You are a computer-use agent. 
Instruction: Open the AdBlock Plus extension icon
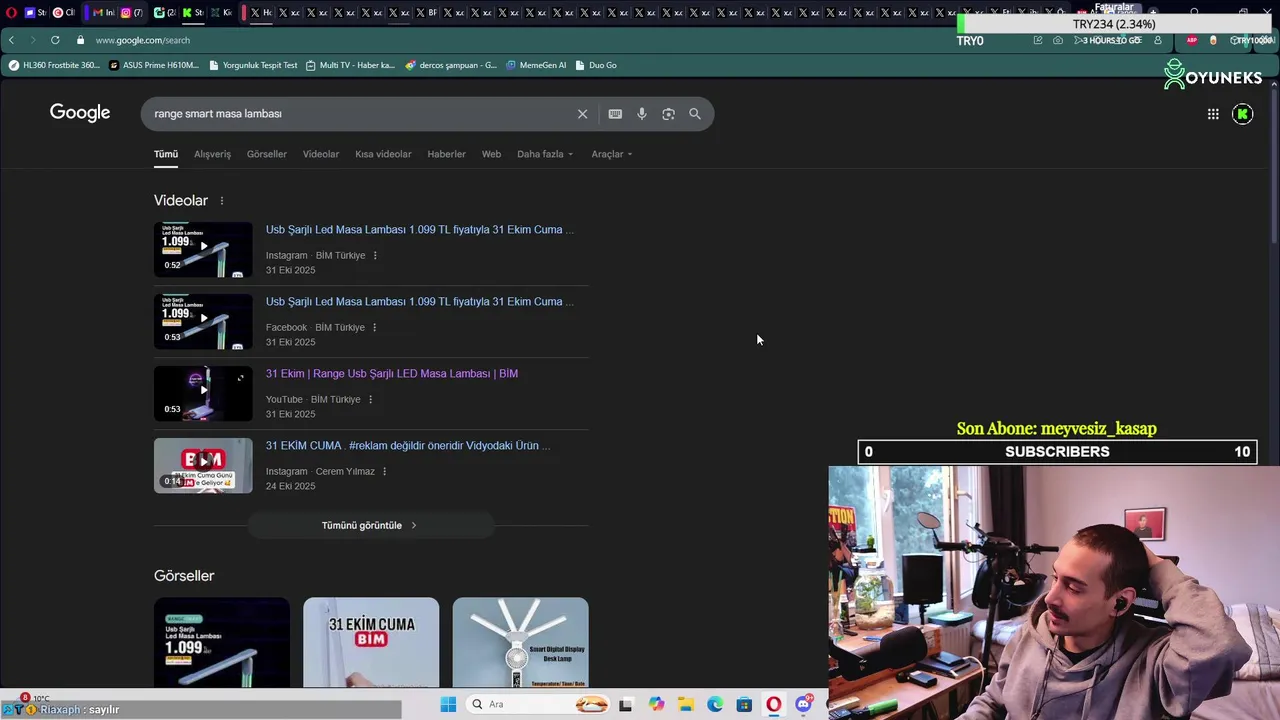click(x=1191, y=40)
